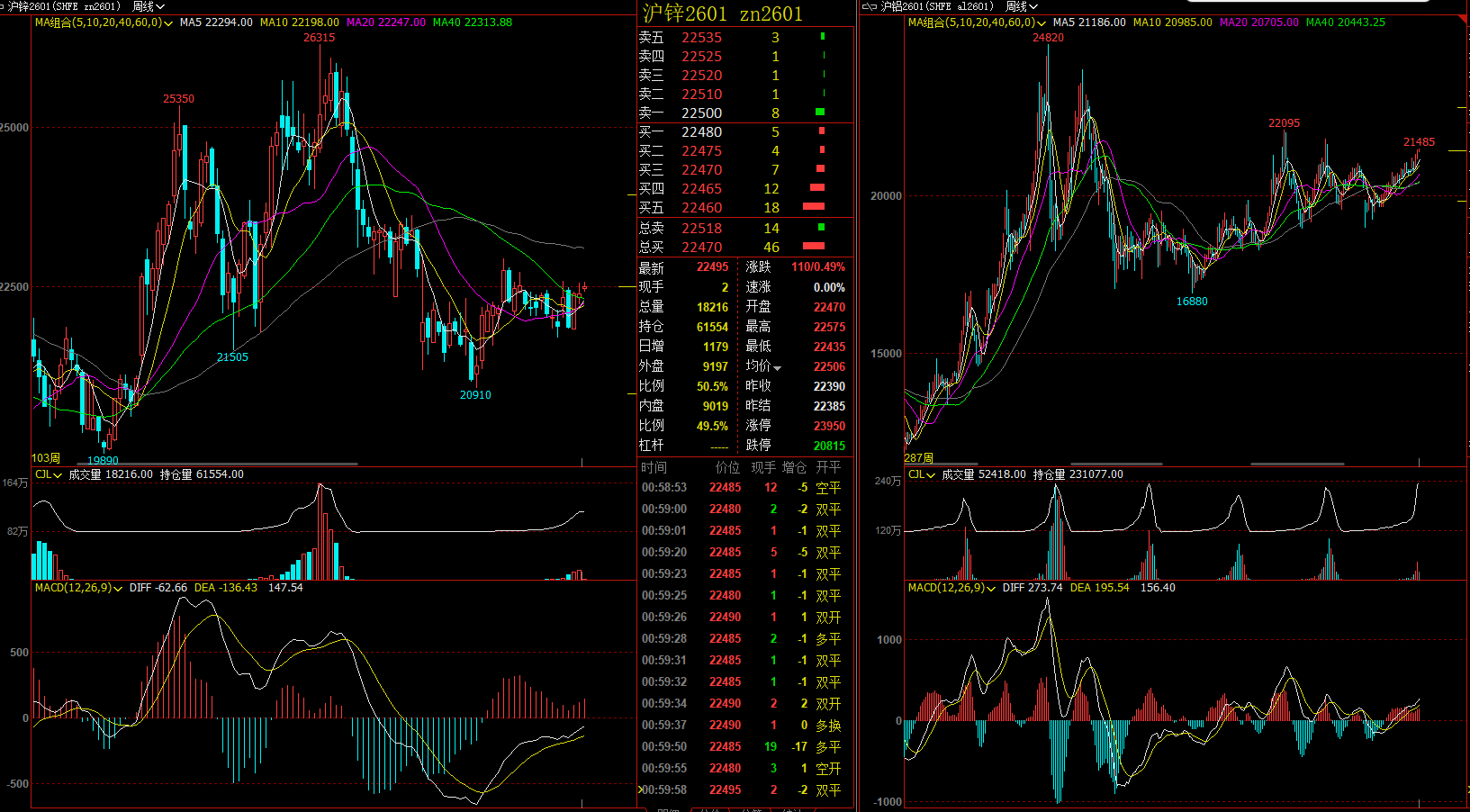Select the latest tick row at 00:59:58
Screen dimensions: 1470x812
(x=740, y=789)
